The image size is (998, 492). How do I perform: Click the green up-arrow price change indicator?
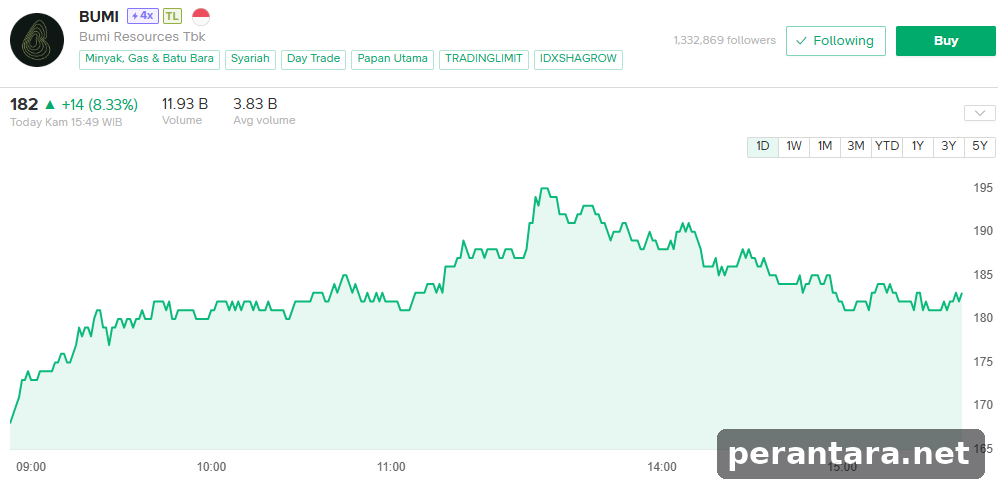[x=50, y=105]
